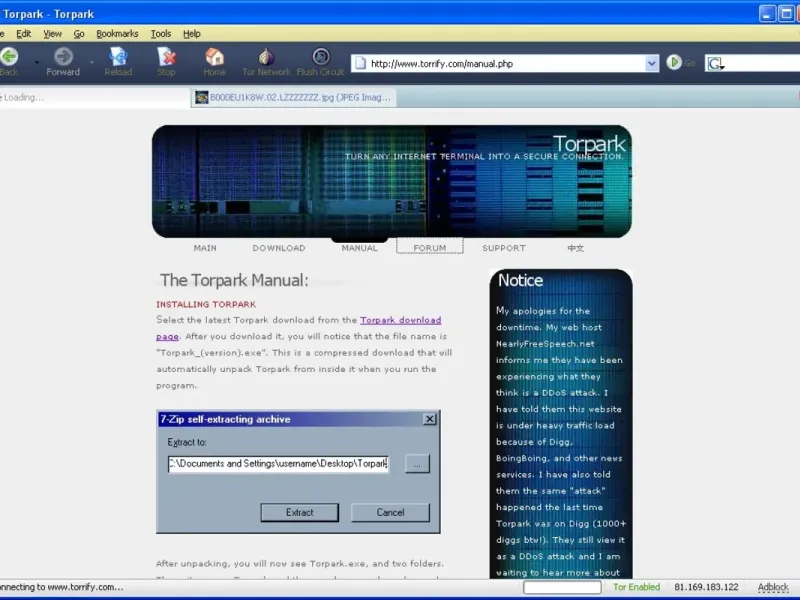Click The Torpark Manual heading
This screenshot has width=800, height=600.
[x=234, y=280]
